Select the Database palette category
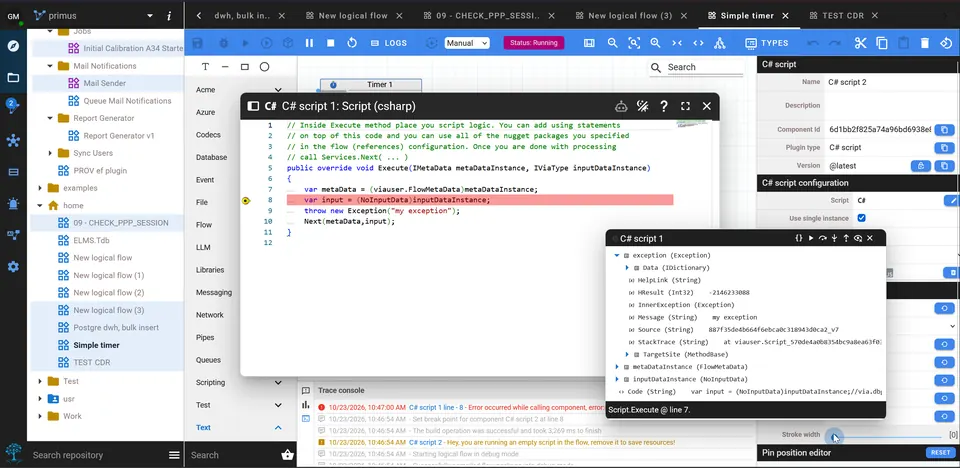The height and width of the screenshot is (468, 960). point(239,157)
